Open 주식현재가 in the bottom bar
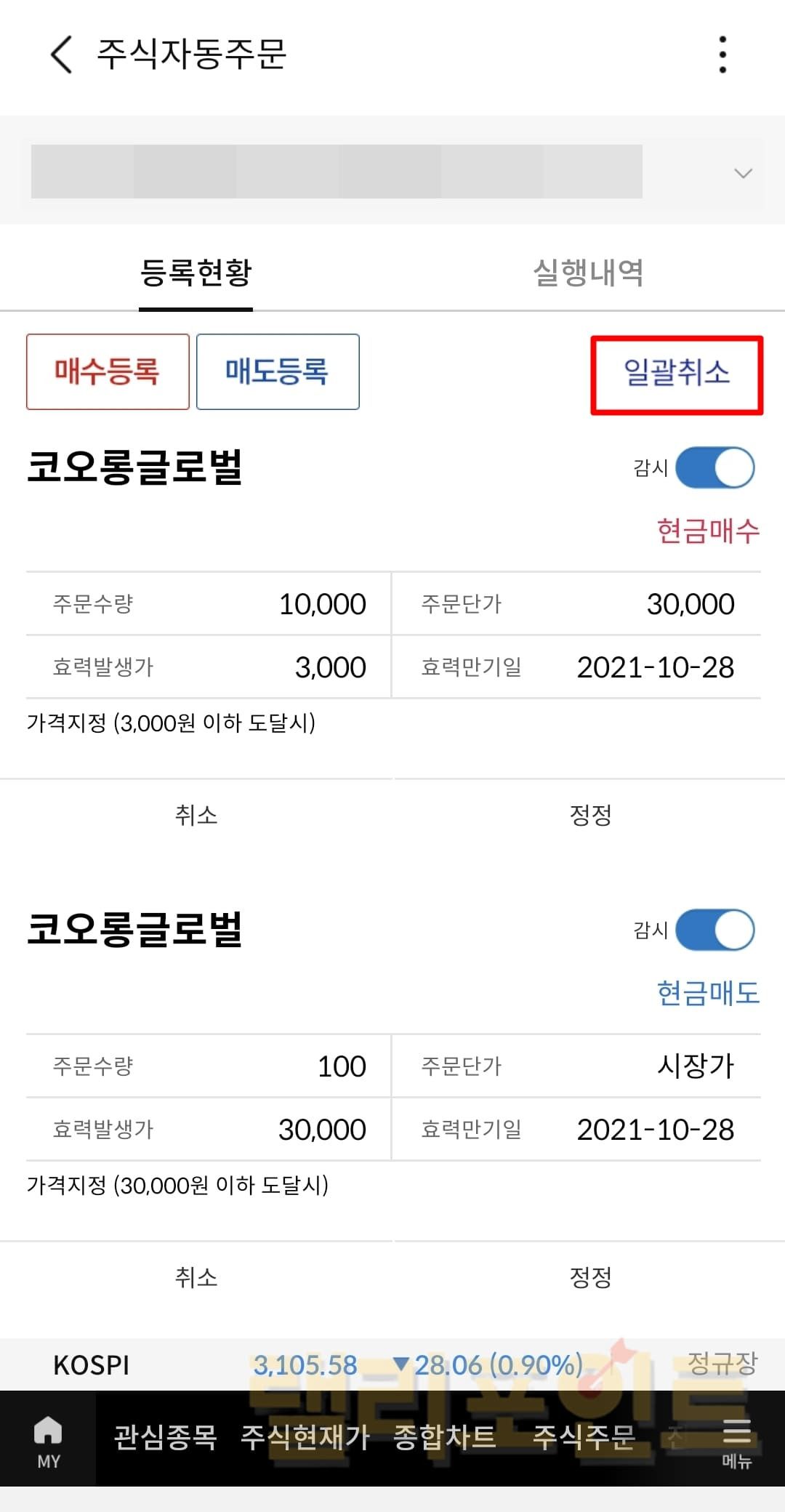Screen dimensions: 785x1512 [x=305, y=1437]
